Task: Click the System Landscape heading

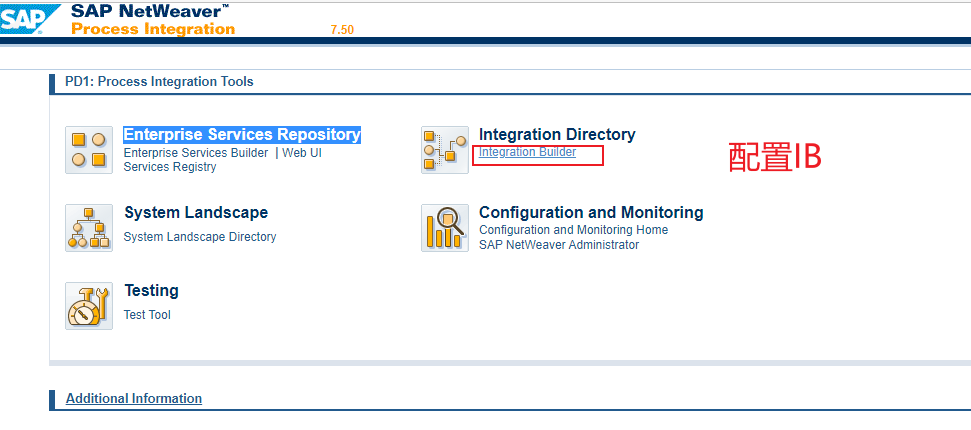Action: tap(196, 212)
